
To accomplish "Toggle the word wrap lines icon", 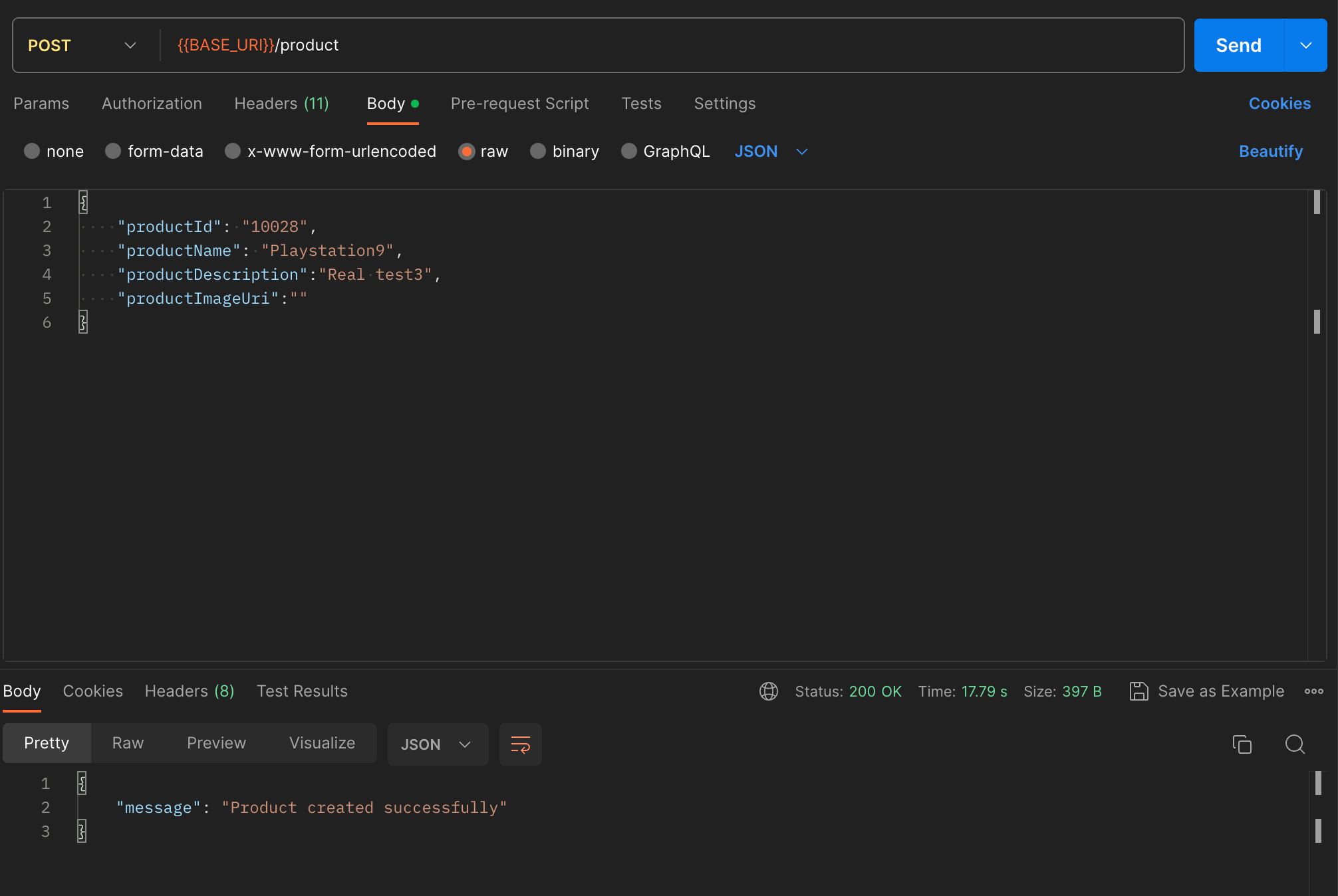I will (x=520, y=744).
